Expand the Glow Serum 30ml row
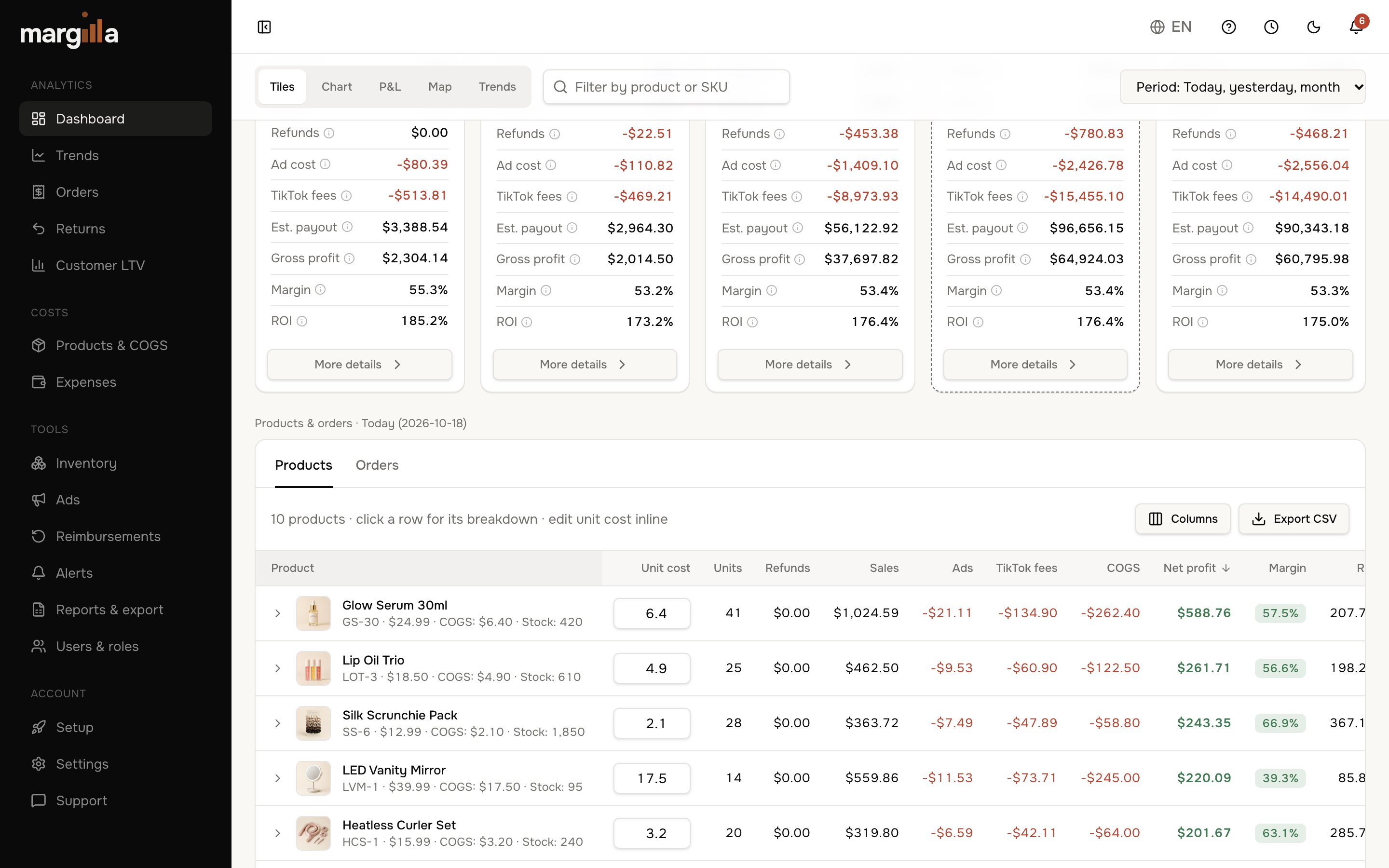Viewport: 1389px width, 868px height. (278, 613)
